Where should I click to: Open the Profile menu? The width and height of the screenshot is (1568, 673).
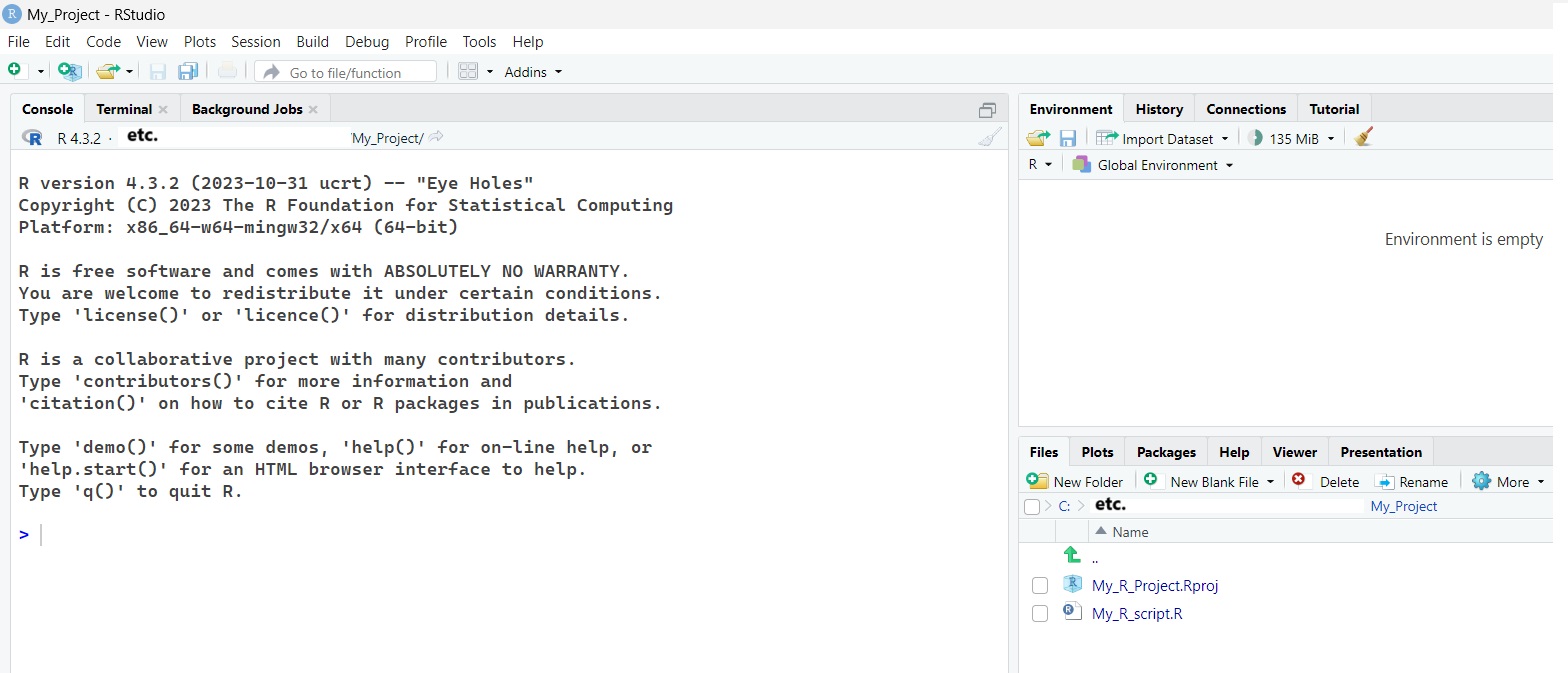coord(426,41)
